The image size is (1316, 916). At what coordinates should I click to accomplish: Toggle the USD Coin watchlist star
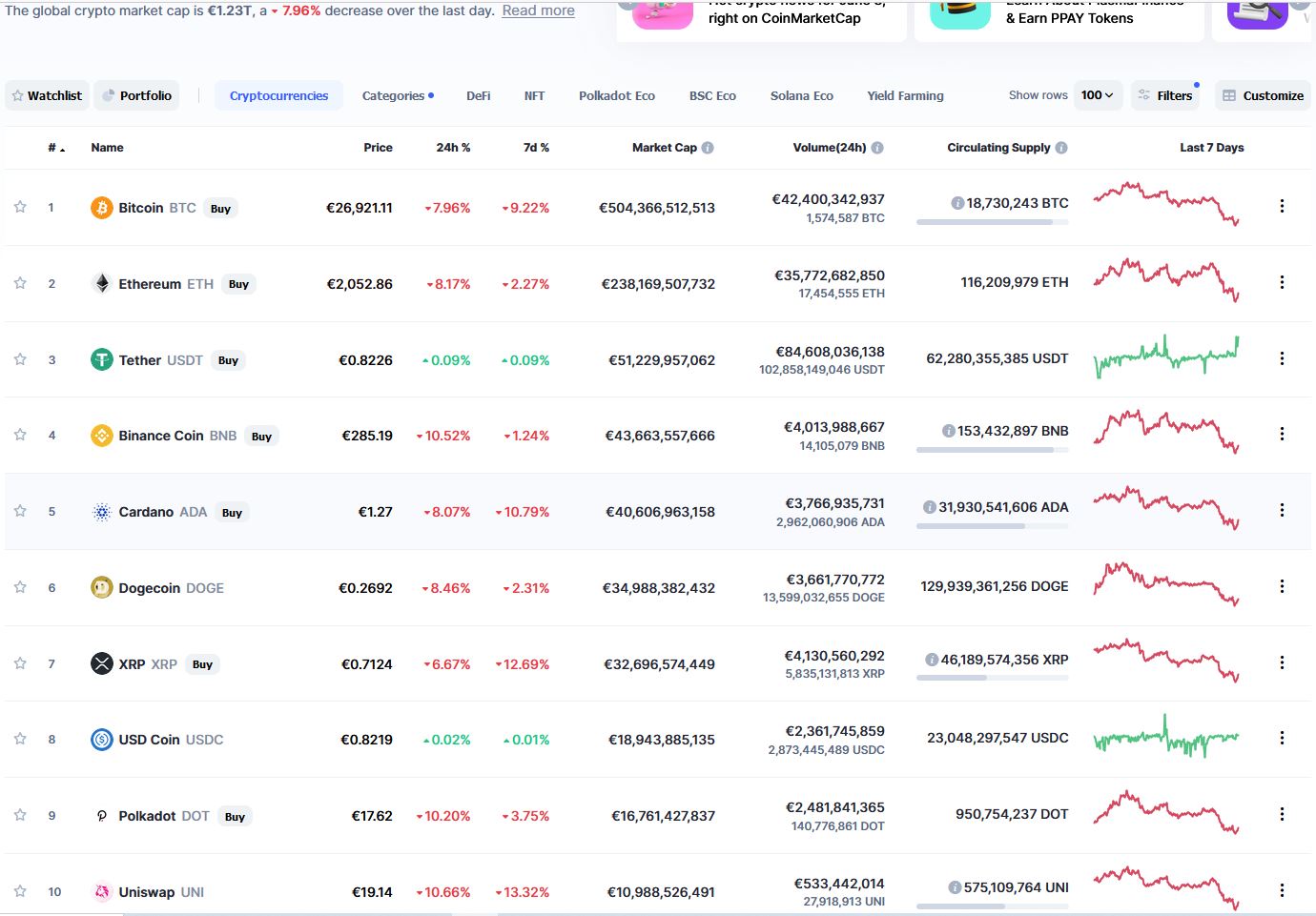point(20,739)
